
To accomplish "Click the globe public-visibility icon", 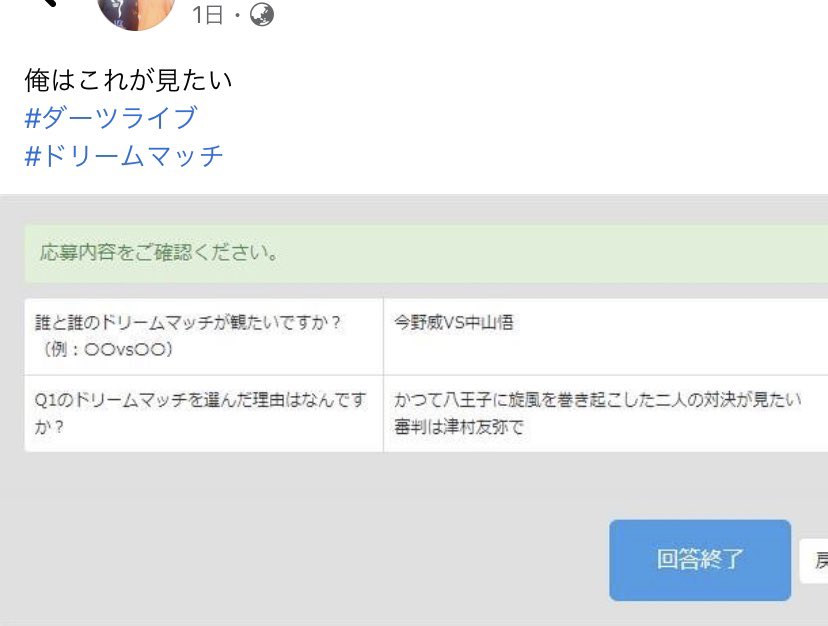I will 261,14.
